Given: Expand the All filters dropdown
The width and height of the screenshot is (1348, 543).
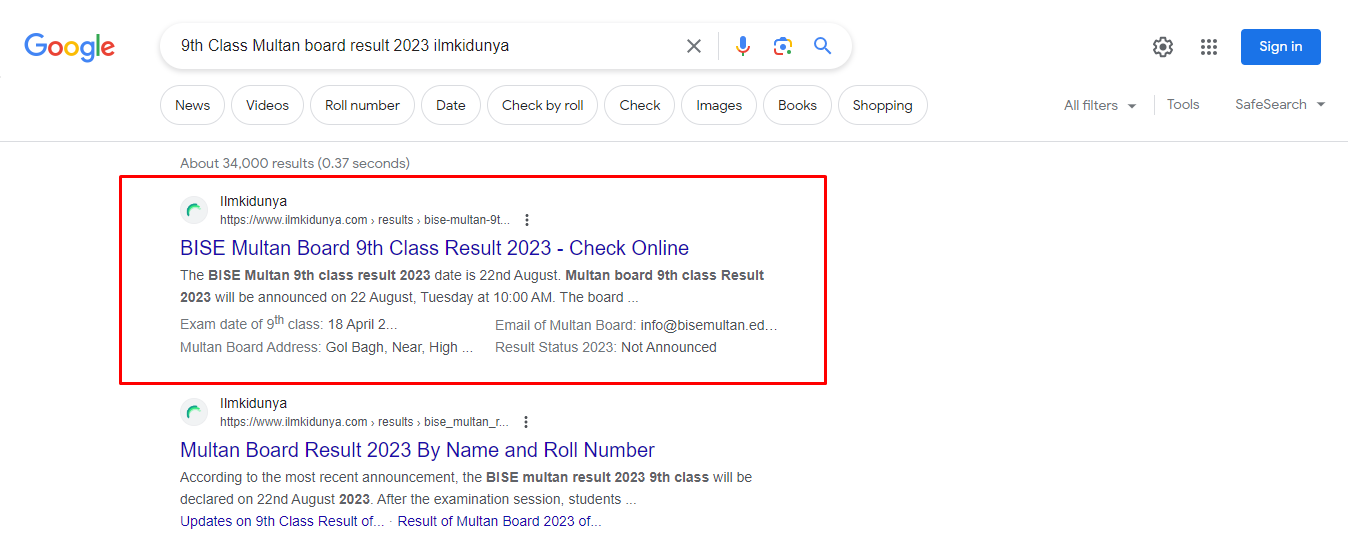Looking at the screenshot, I should (1100, 105).
